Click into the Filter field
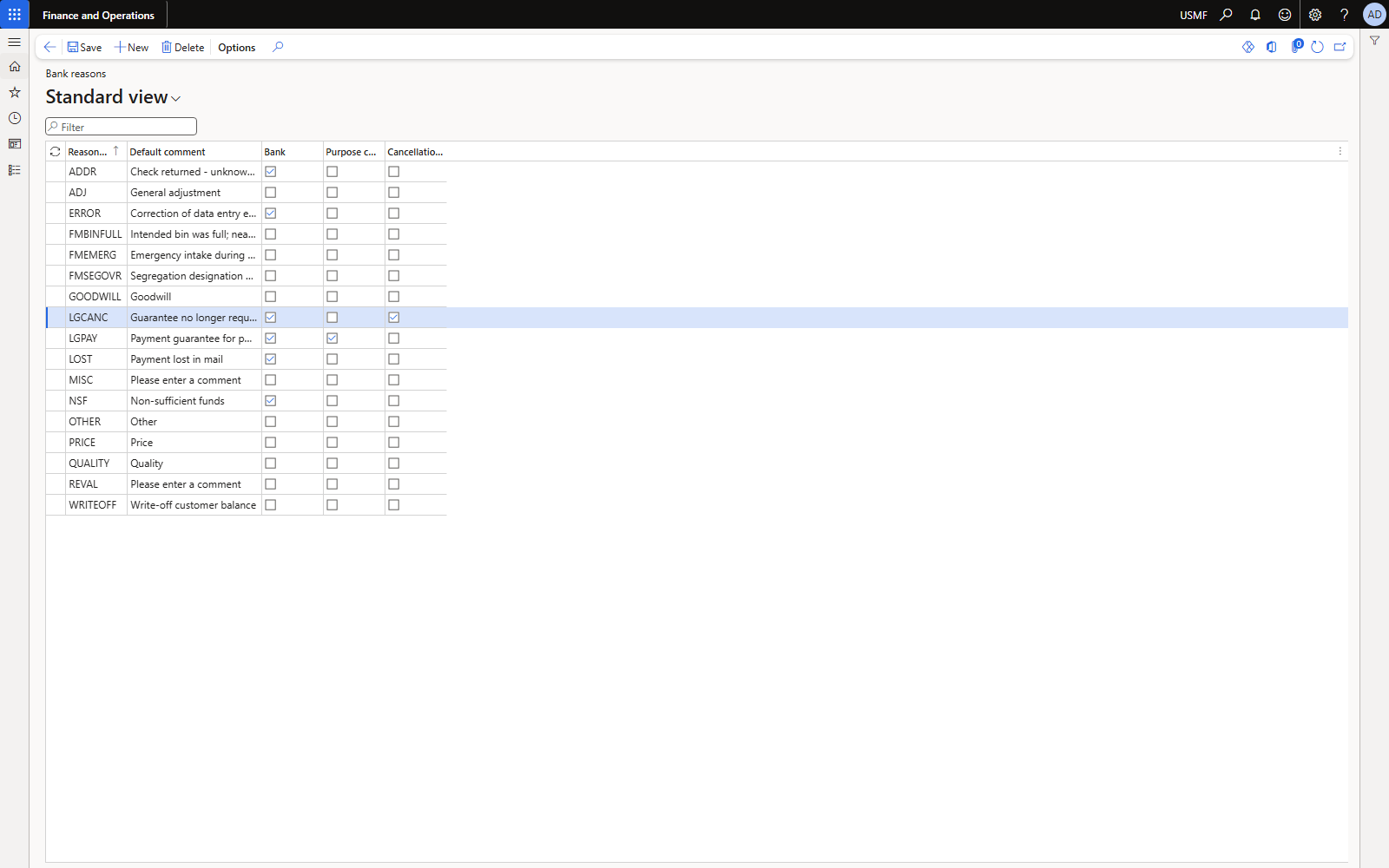The height and width of the screenshot is (868, 1389). pyautogui.click(x=122, y=127)
